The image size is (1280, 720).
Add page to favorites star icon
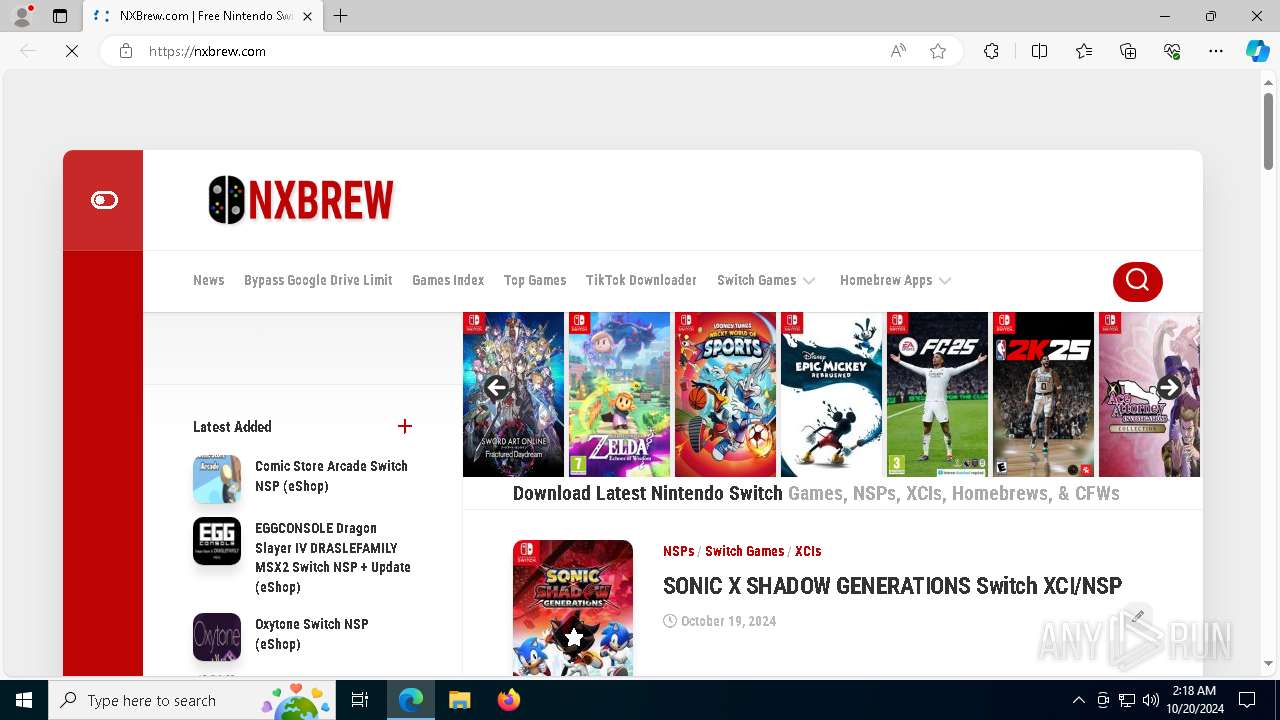(x=938, y=51)
